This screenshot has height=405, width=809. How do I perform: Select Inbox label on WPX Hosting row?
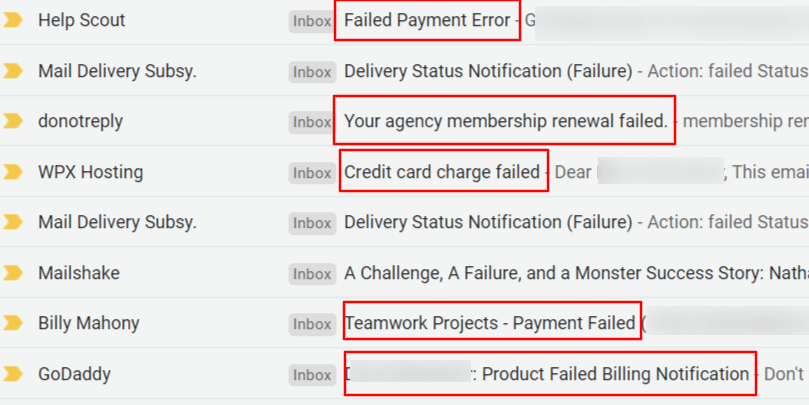(x=312, y=173)
